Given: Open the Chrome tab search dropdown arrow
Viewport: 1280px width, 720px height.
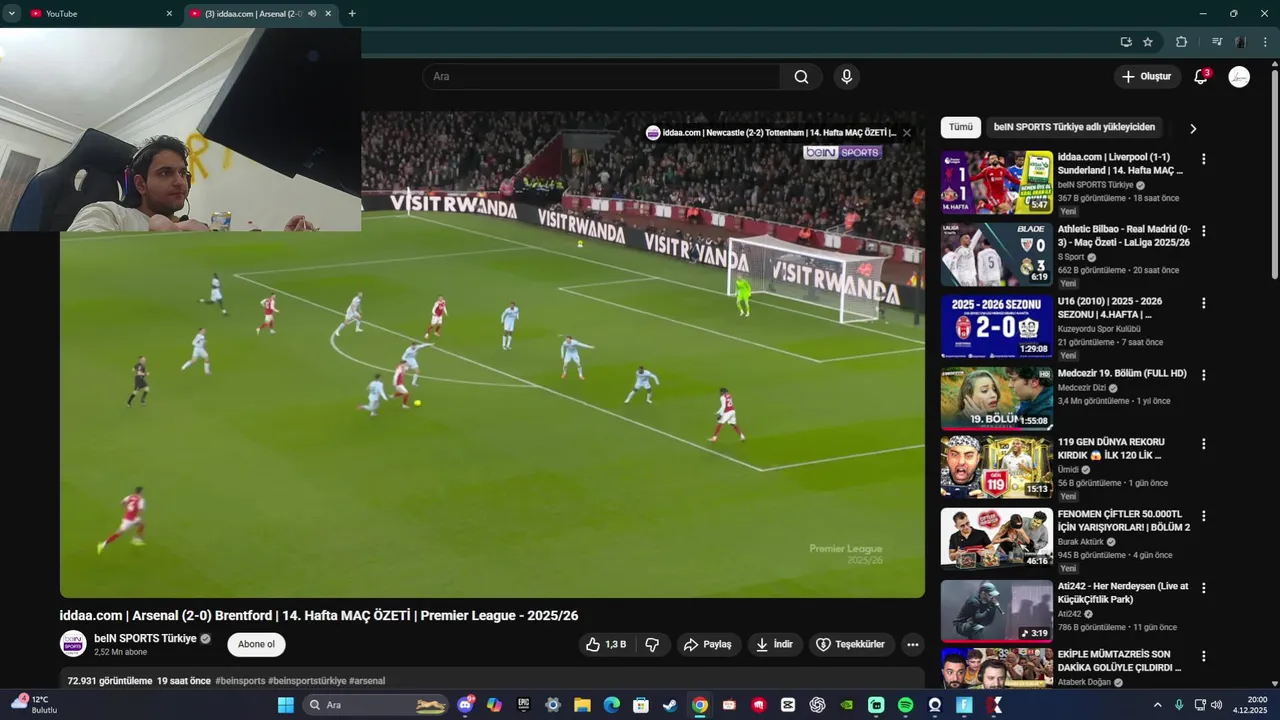Looking at the screenshot, I should coord(12,14).
